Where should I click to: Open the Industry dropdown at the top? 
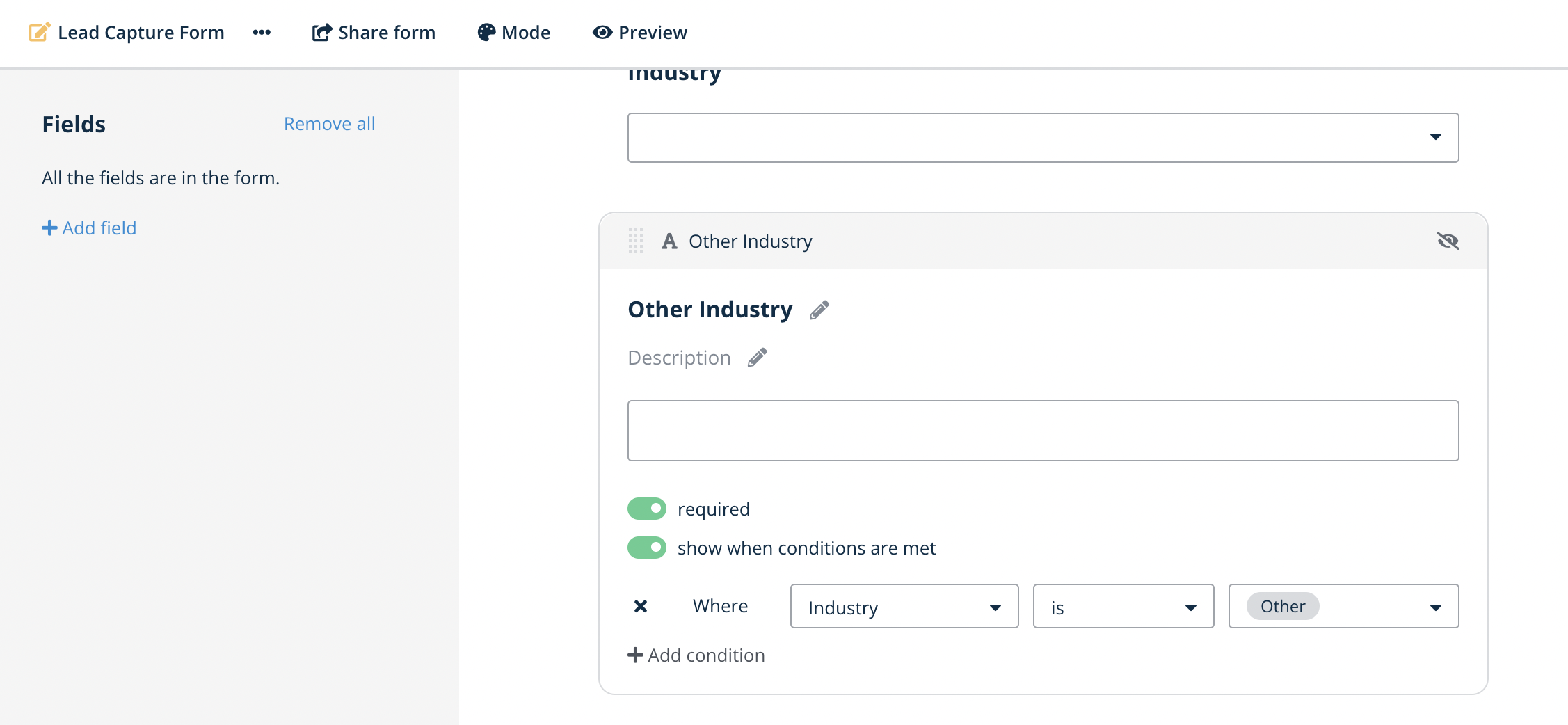click(x=1043, y=138)
